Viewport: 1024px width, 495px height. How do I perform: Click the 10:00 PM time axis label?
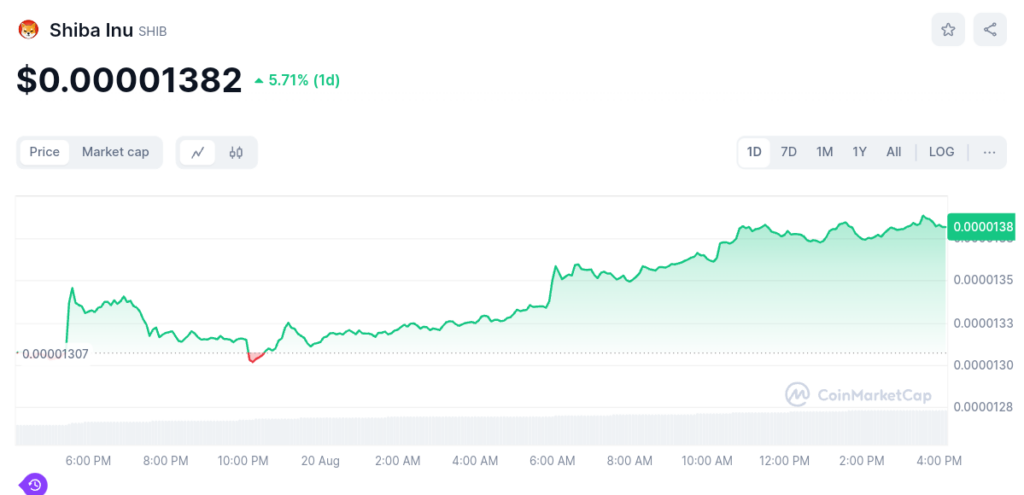tap(243, 461)
